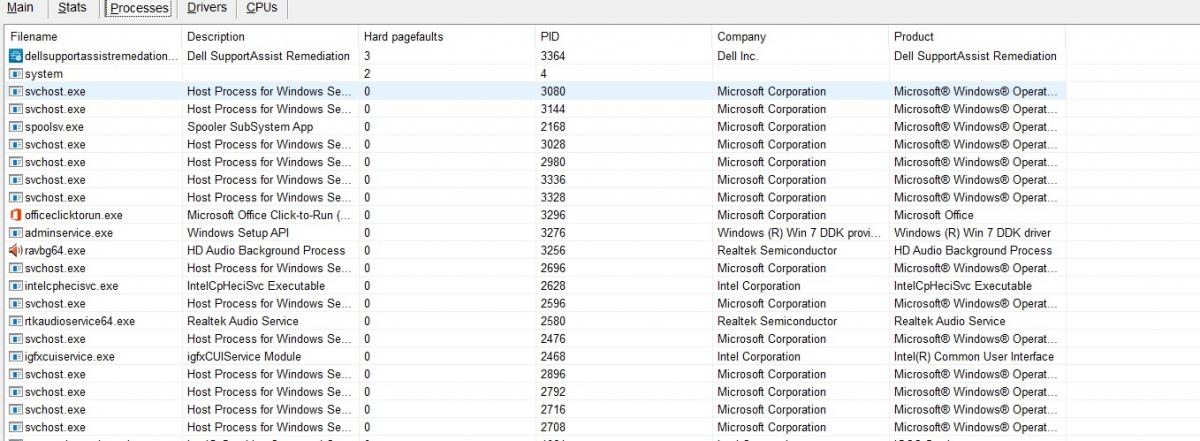
Task: Click the PID value 2580
Action: [553, 321]
